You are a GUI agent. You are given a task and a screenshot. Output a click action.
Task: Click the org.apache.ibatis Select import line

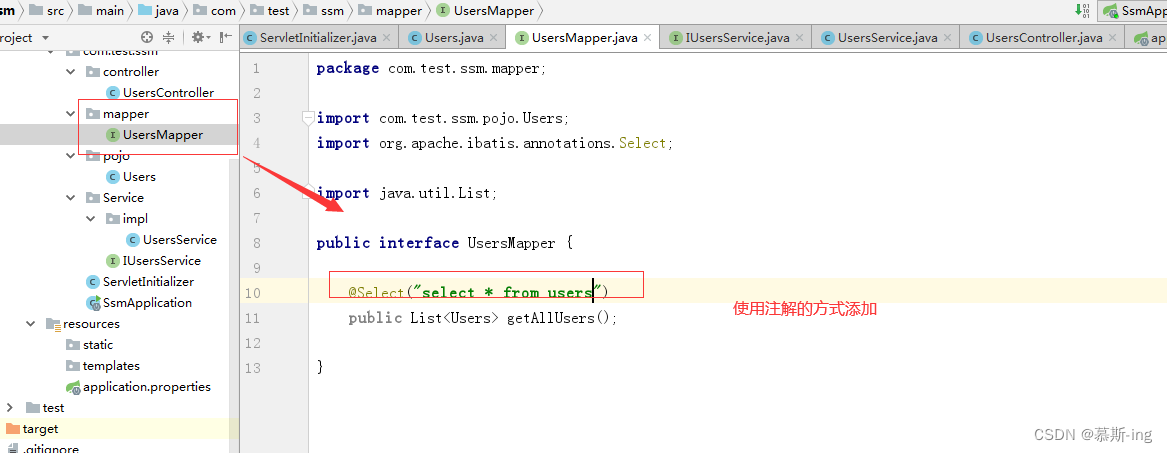click(495, 143)
